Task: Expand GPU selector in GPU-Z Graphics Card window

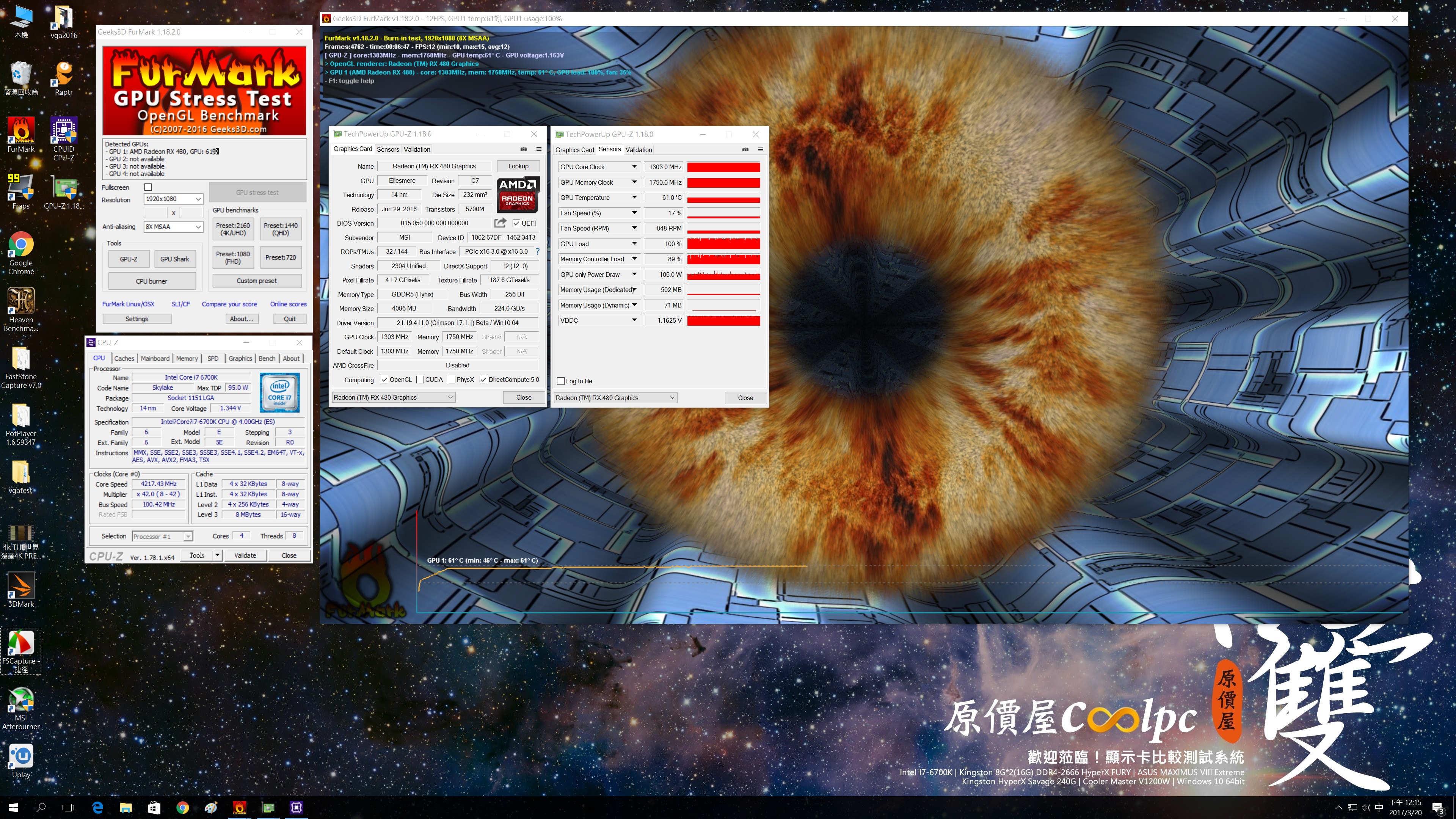Action: pos(394,397)
